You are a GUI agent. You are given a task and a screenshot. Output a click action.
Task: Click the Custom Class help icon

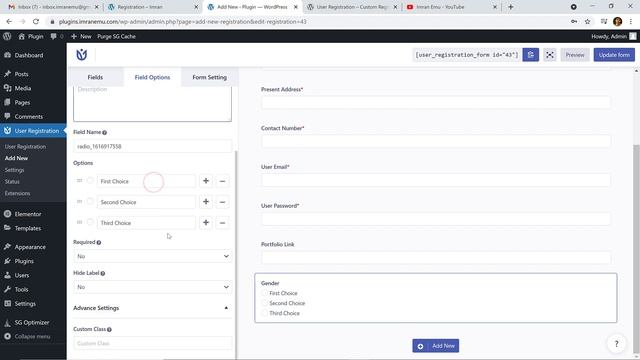[109, 329]
